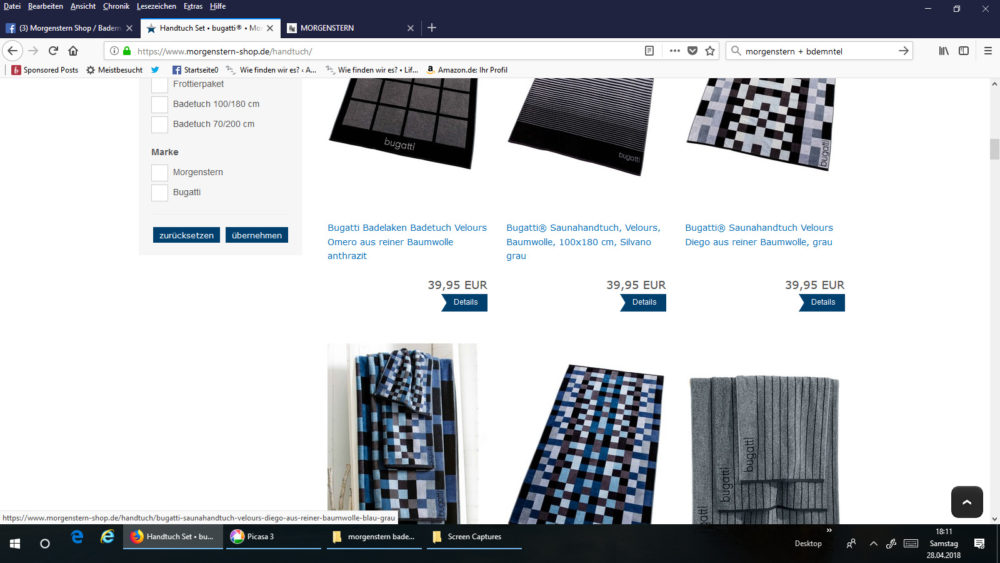Open the Action Center notification icon
Screen dimensions: 1000x563
(x=979, y=544)
